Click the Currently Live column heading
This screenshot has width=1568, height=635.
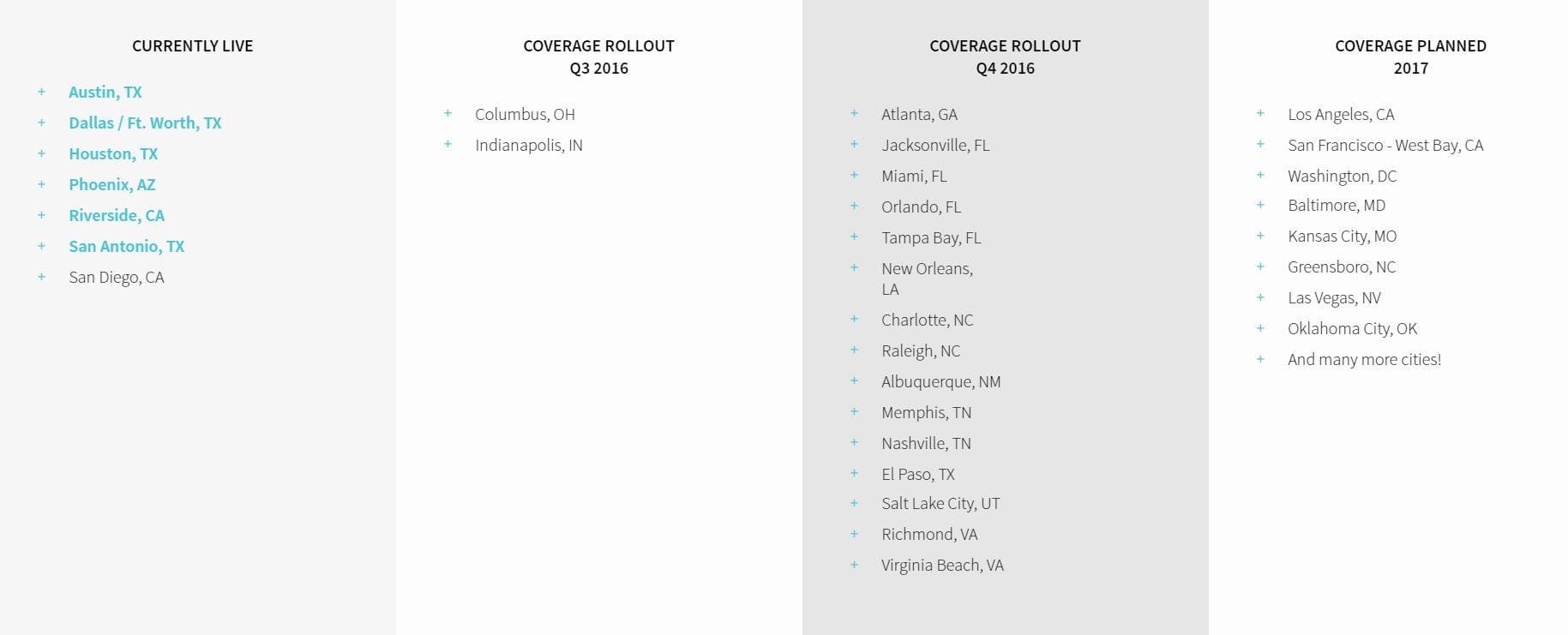coord(192,46)
